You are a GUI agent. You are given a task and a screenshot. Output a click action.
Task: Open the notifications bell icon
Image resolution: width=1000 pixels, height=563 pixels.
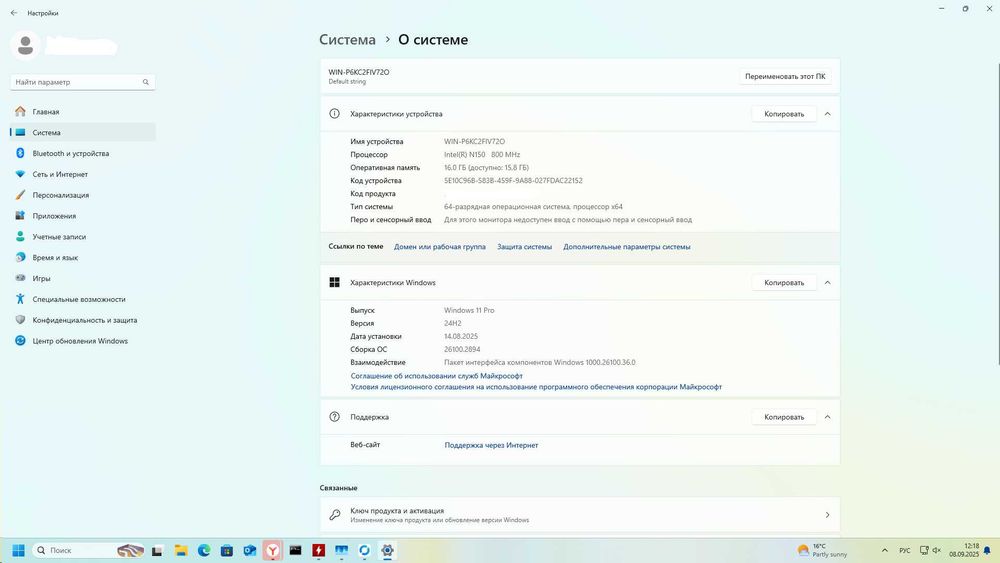pos(987,550)
